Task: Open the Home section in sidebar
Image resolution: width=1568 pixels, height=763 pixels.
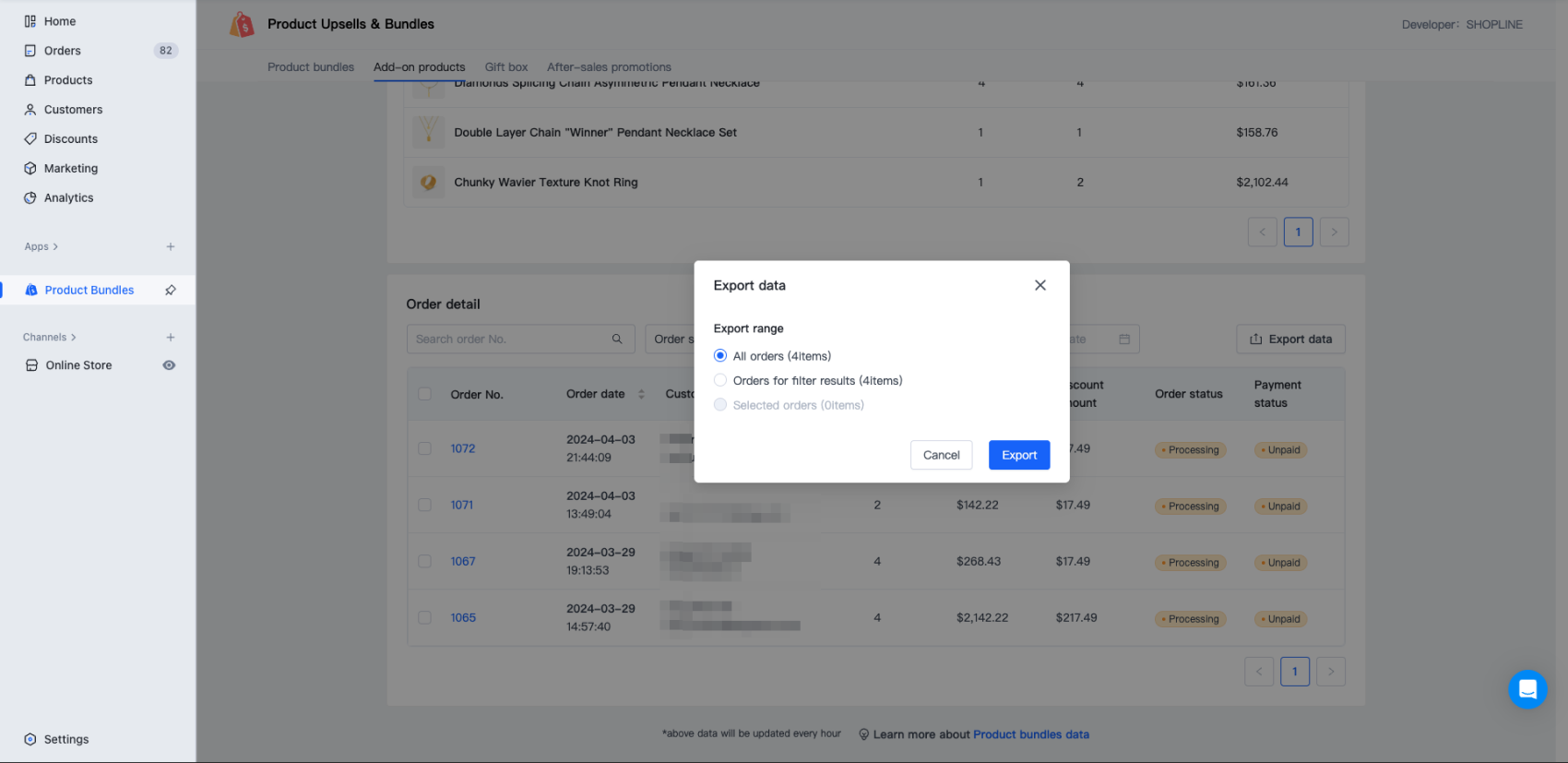Action: tap(60, 21)
